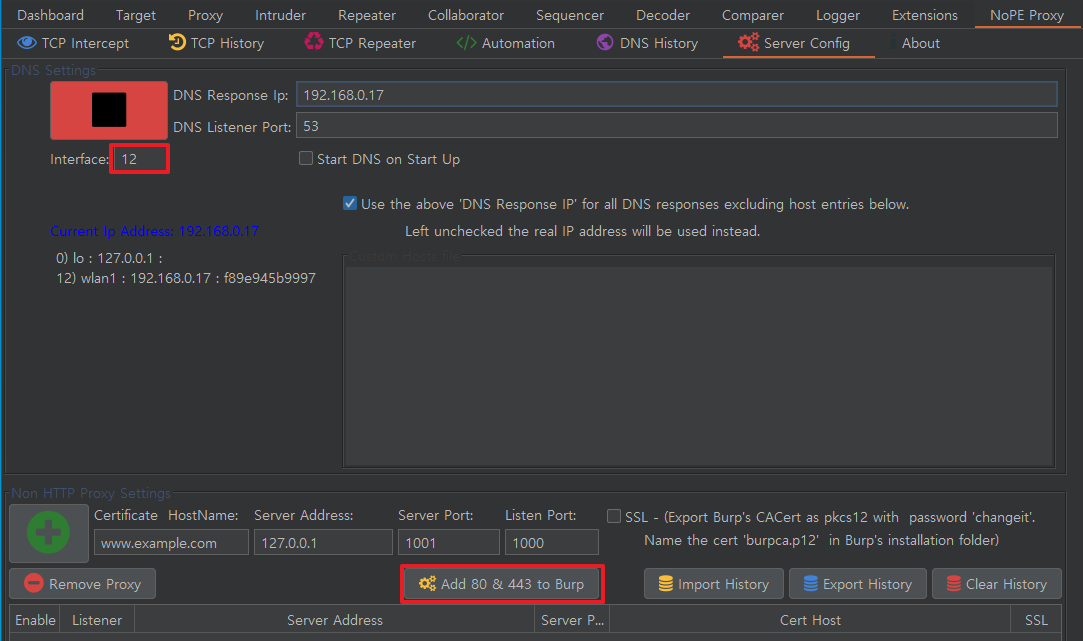1083x641 pixels.
Task: Click the Listener column header
Action: click(97, 620)
